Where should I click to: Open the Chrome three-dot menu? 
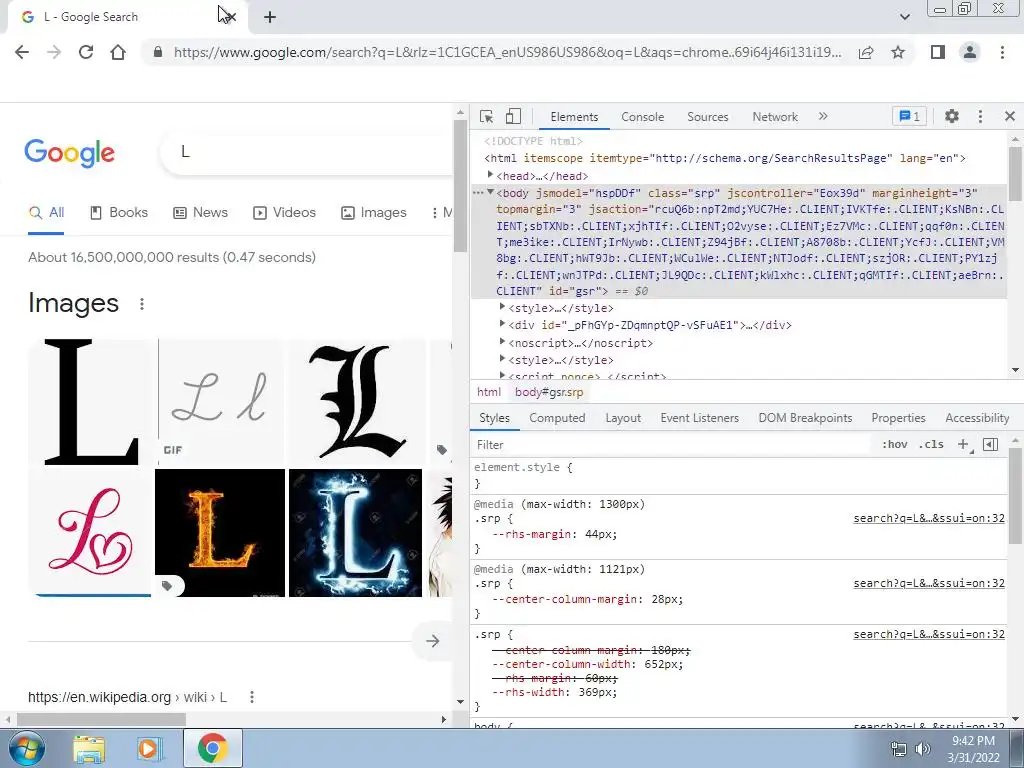click(1002, 52)
